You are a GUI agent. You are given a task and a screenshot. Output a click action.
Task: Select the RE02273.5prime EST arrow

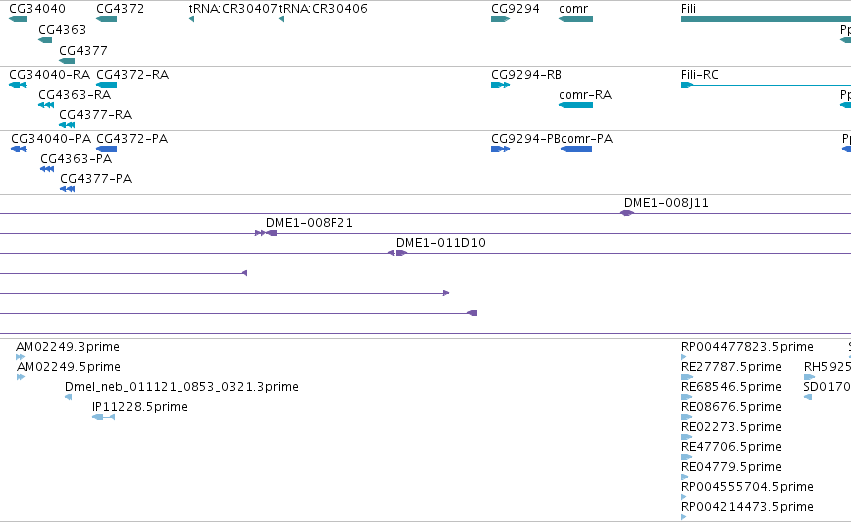[687, 437]
